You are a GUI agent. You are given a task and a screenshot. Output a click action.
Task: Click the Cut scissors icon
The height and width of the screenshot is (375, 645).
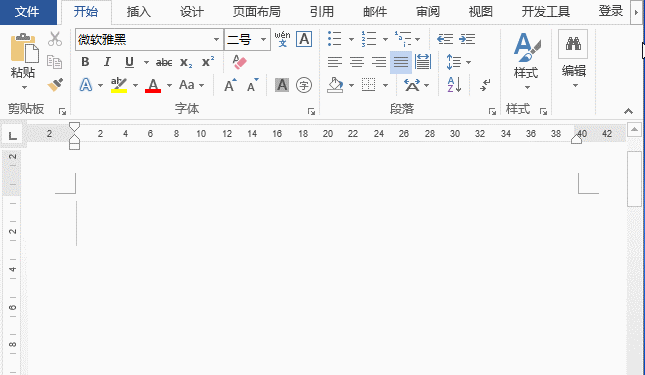(55, 39)
